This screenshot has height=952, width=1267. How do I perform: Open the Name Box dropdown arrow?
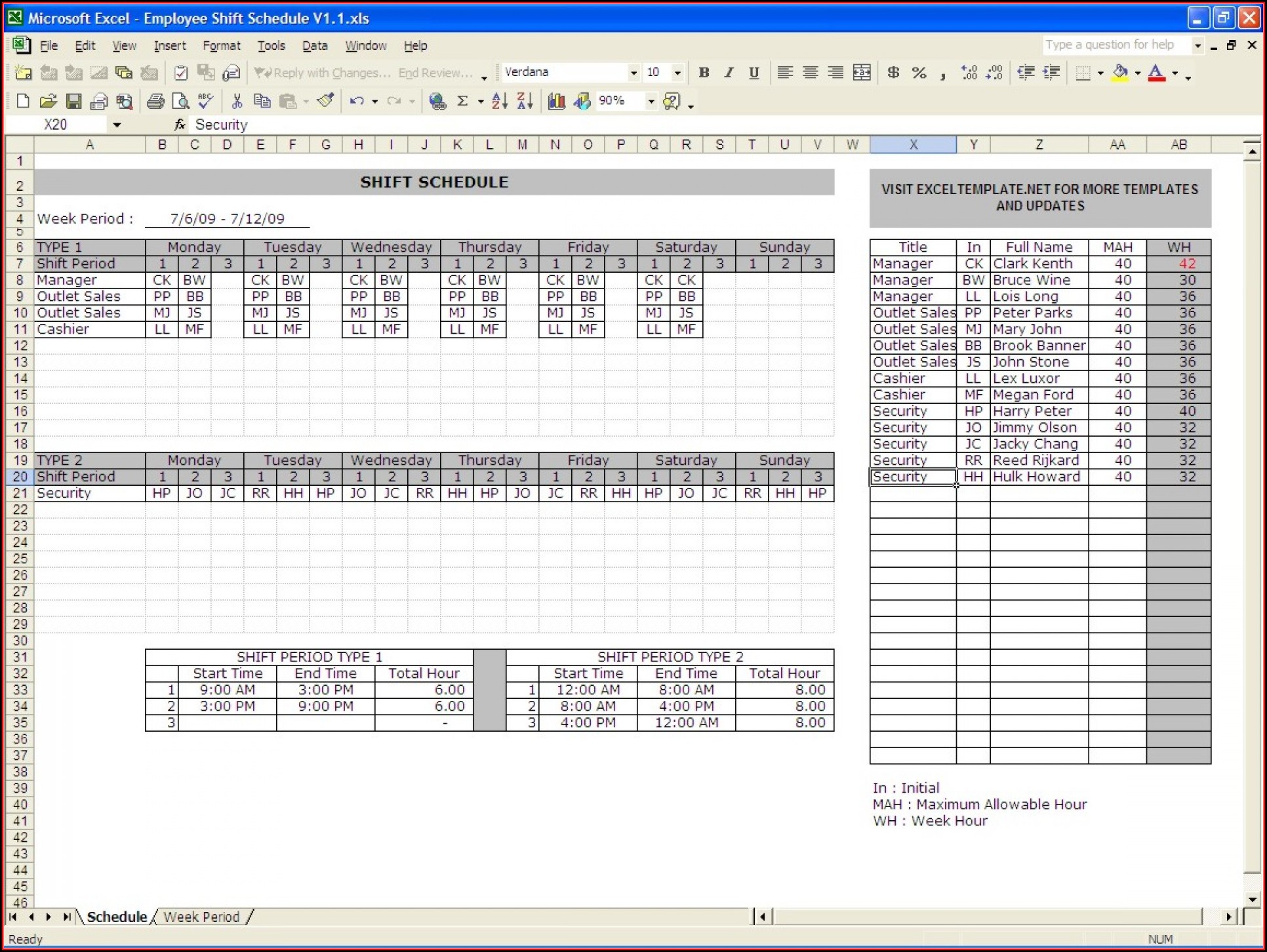tap(117, 125)
